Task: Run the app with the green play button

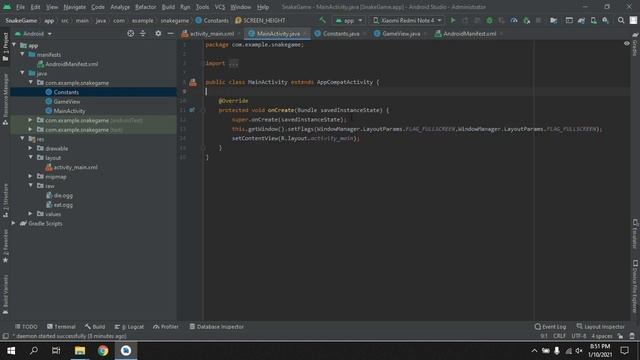Action: (x=453, y=20)
